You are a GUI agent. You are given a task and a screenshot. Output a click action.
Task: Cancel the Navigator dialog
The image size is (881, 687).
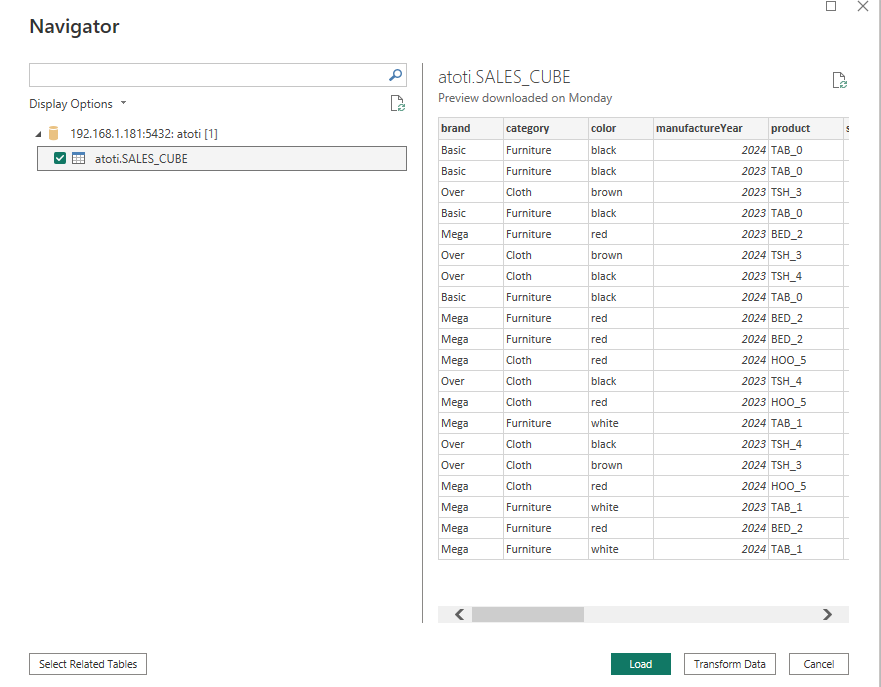819,664
